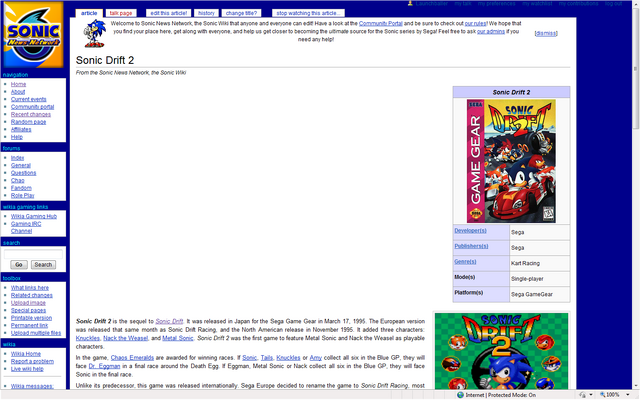Viewport: 640px width, 400px height.
Task: Click the Sonic Drift 2 title screen image
Action: (x=501, y=351)
